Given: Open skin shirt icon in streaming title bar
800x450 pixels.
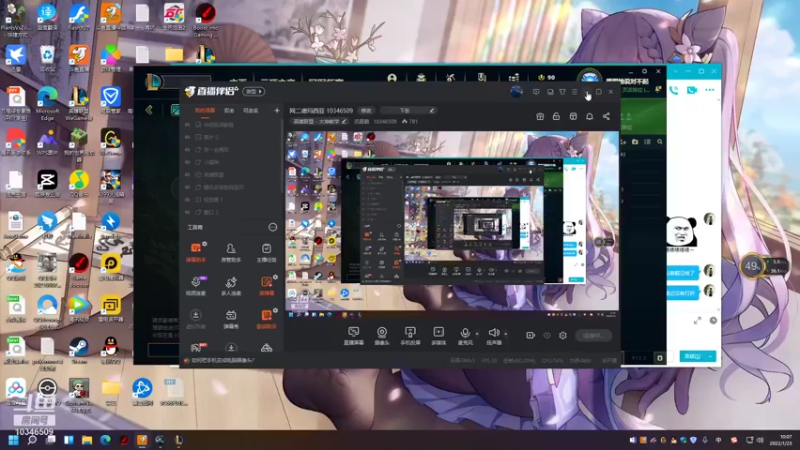Looking at the screenshot, I should [562, 92].
